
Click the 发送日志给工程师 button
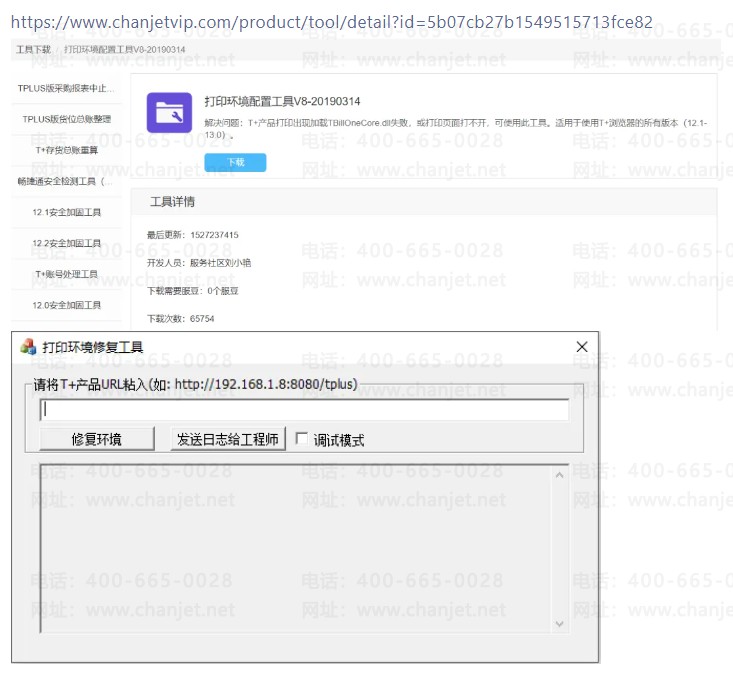[x=228, y=439]
